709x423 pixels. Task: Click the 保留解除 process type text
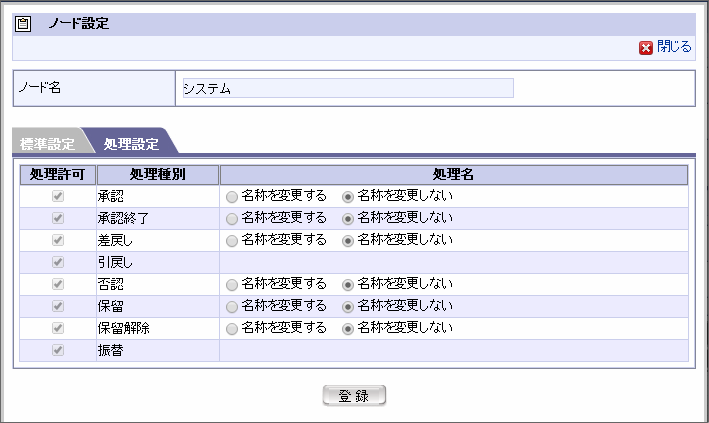[x=123, y=328]
